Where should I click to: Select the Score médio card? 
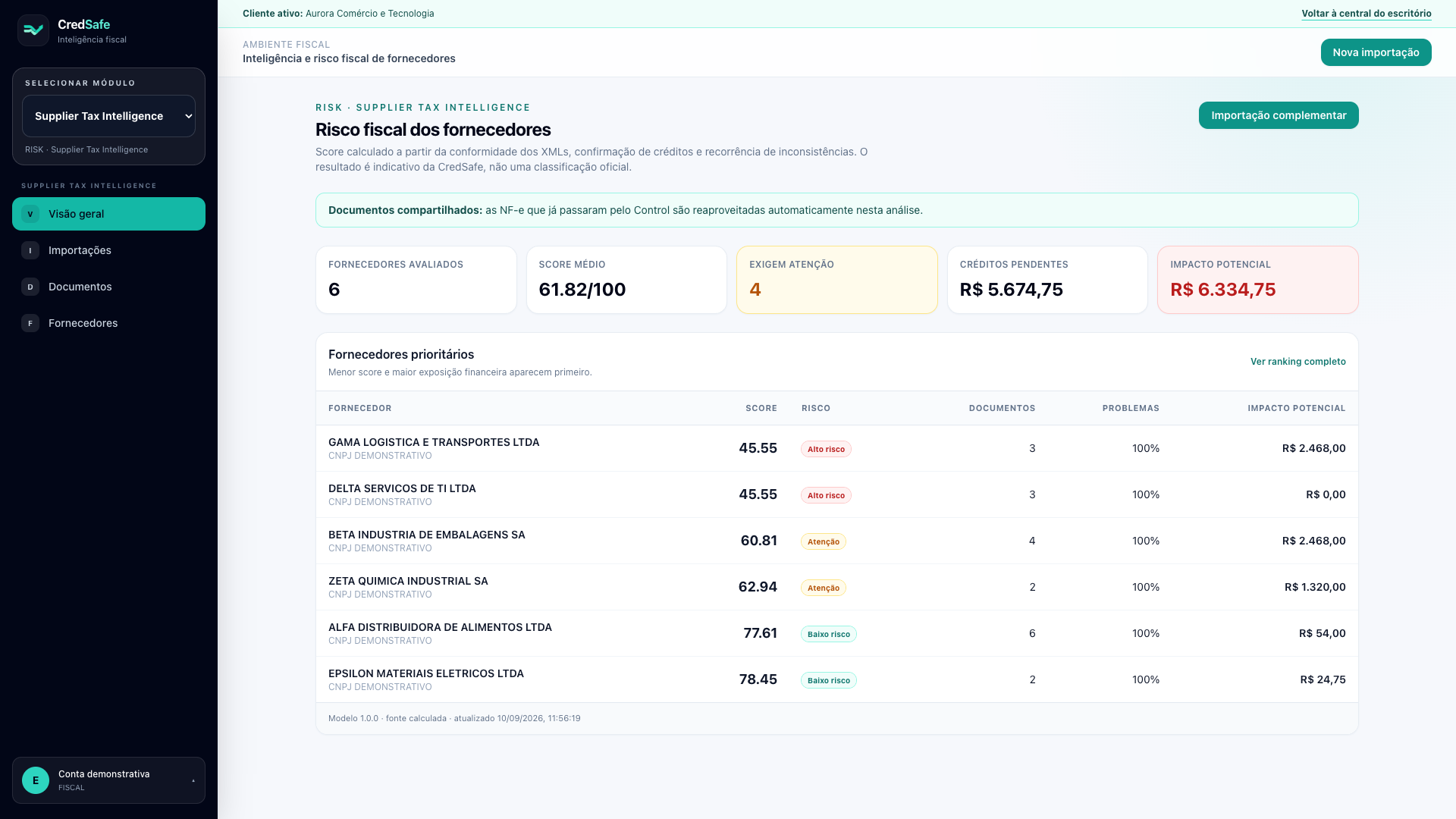pos(626,280)
